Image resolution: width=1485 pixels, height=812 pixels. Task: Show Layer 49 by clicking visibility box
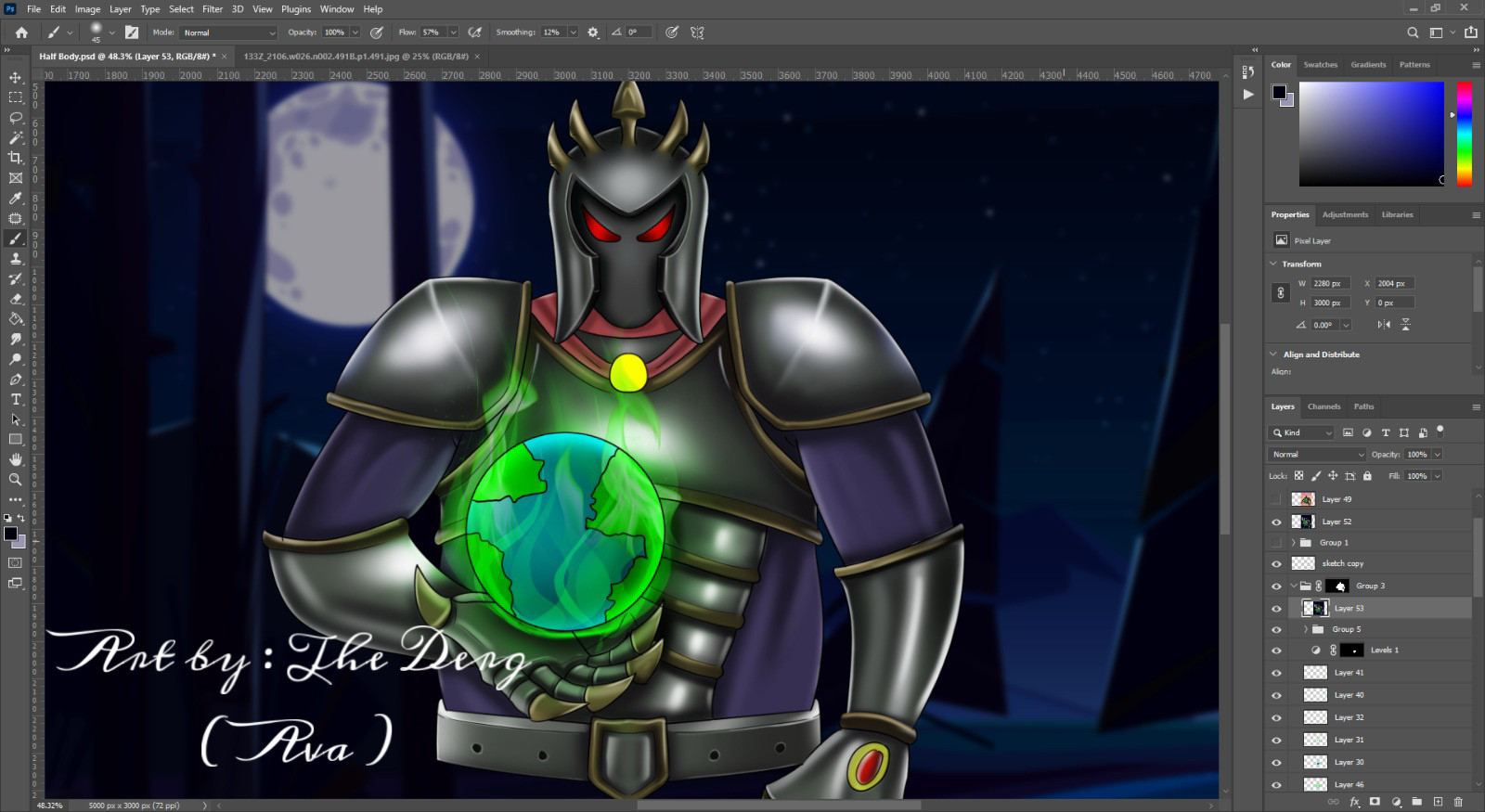pos(1276,499)
